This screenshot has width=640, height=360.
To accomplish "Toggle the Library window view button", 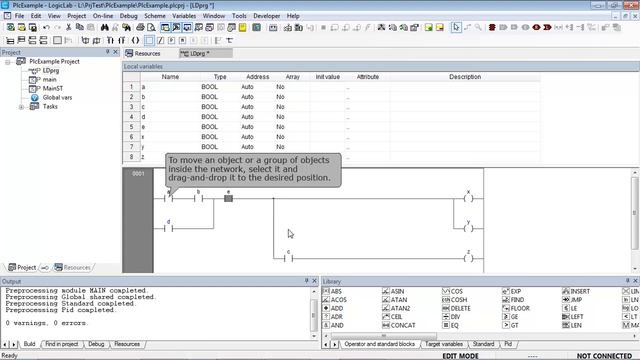I will pos(187,27).
